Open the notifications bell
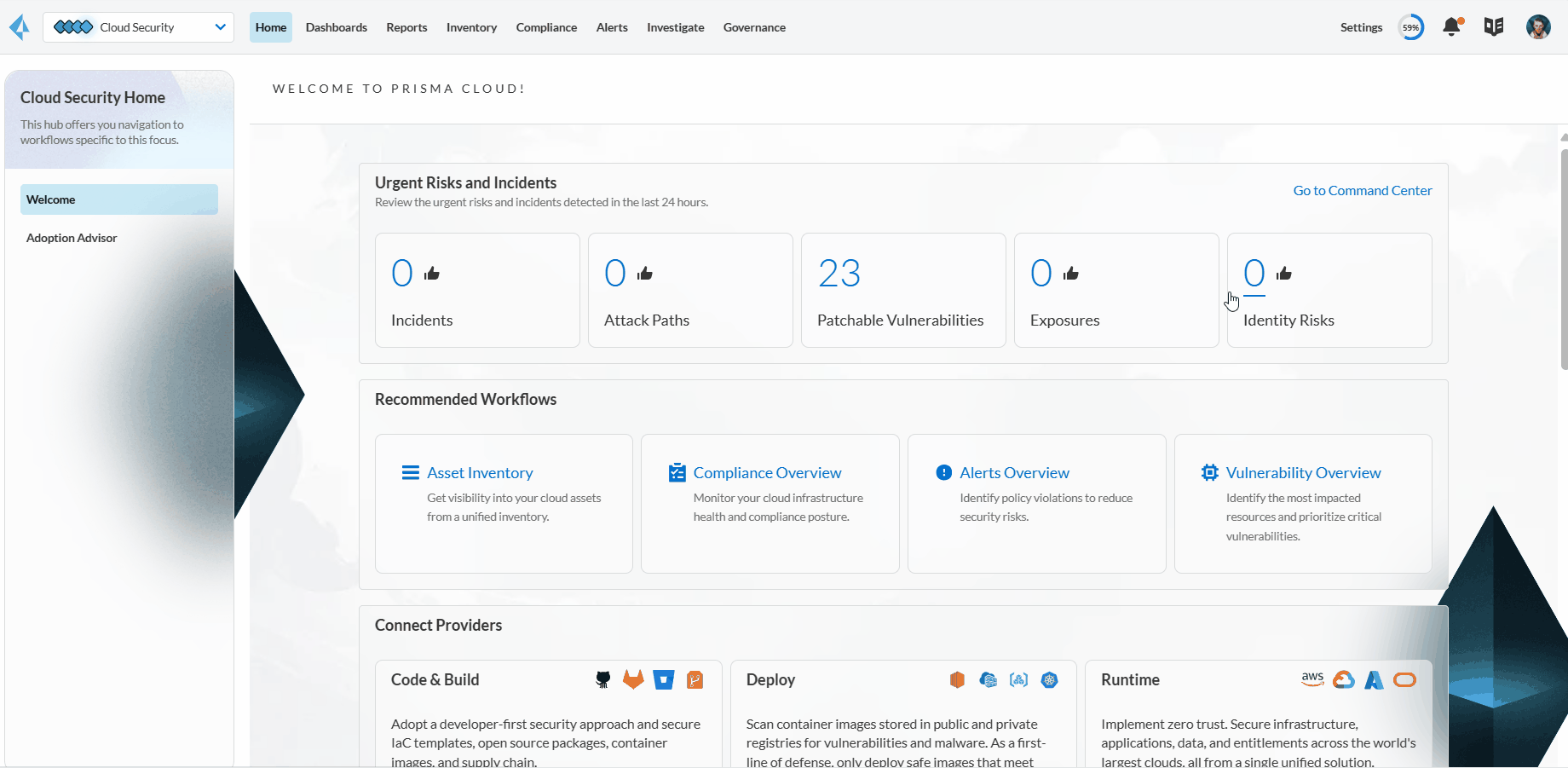 point(1452,27)
